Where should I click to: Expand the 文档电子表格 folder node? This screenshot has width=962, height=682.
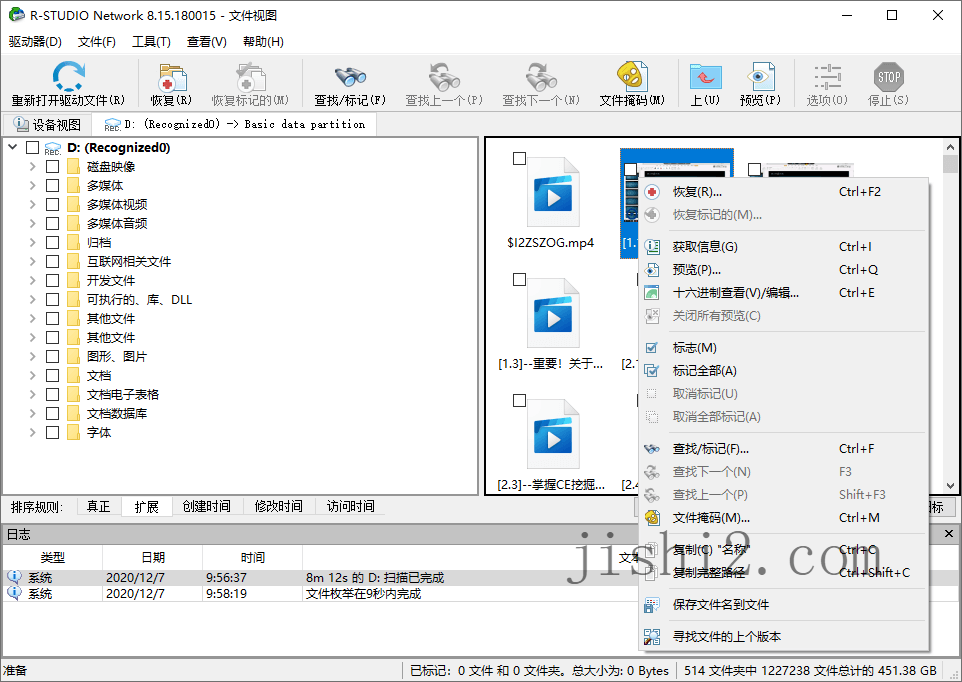click(33, 394)
